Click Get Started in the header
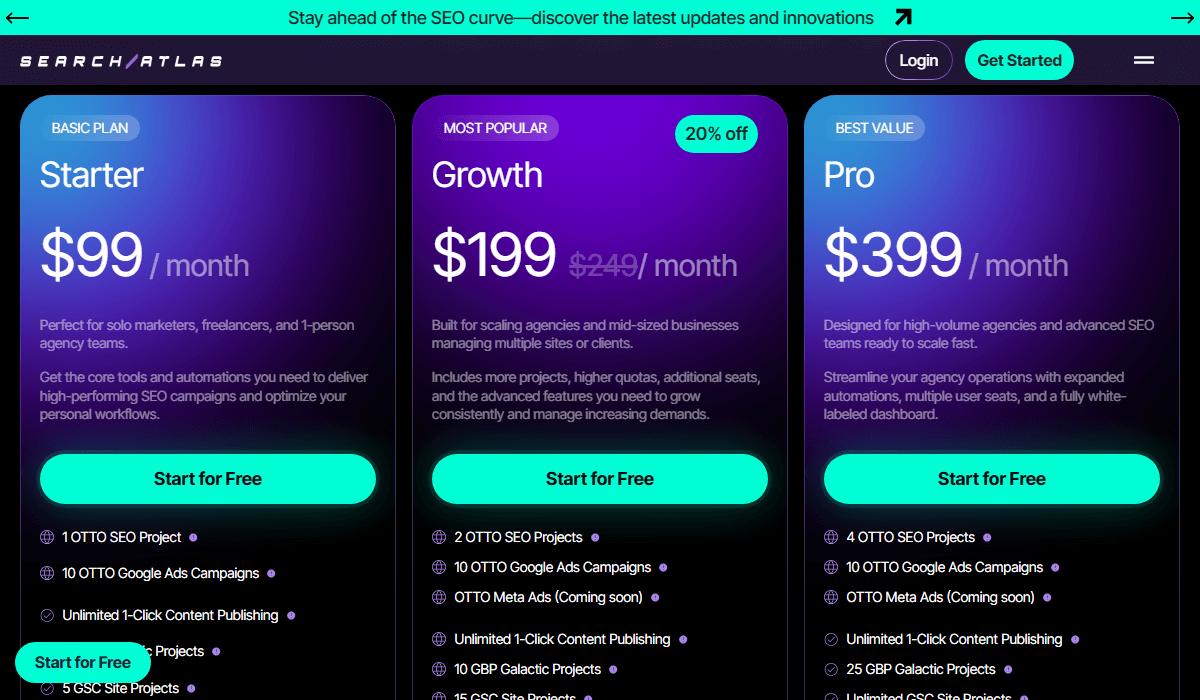The image size is (1200, 700). 1019,60
